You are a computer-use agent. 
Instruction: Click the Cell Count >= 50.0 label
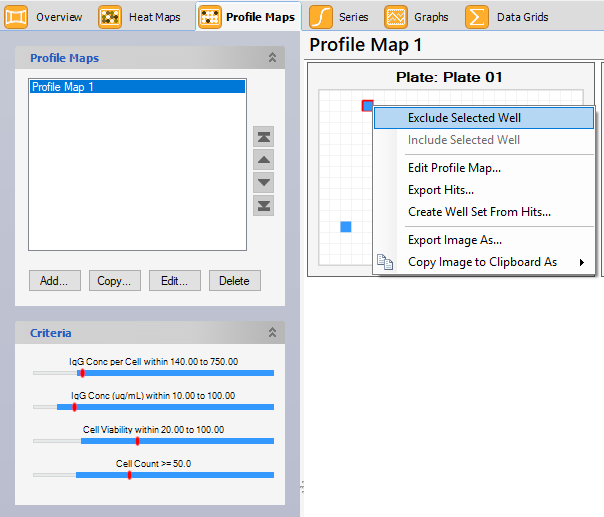coord(153,463)
